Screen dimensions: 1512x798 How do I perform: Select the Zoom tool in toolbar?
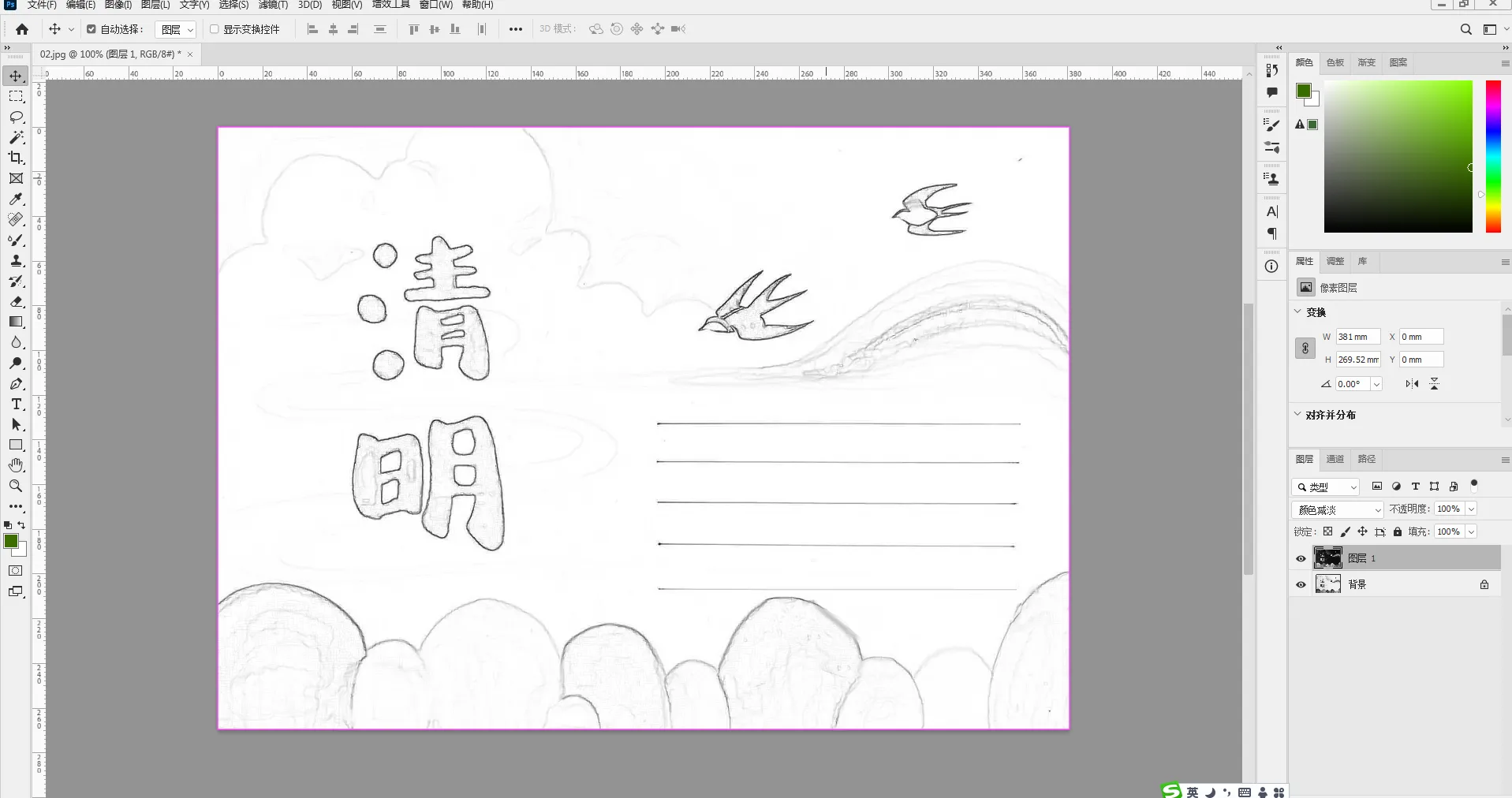coord(16,486)
